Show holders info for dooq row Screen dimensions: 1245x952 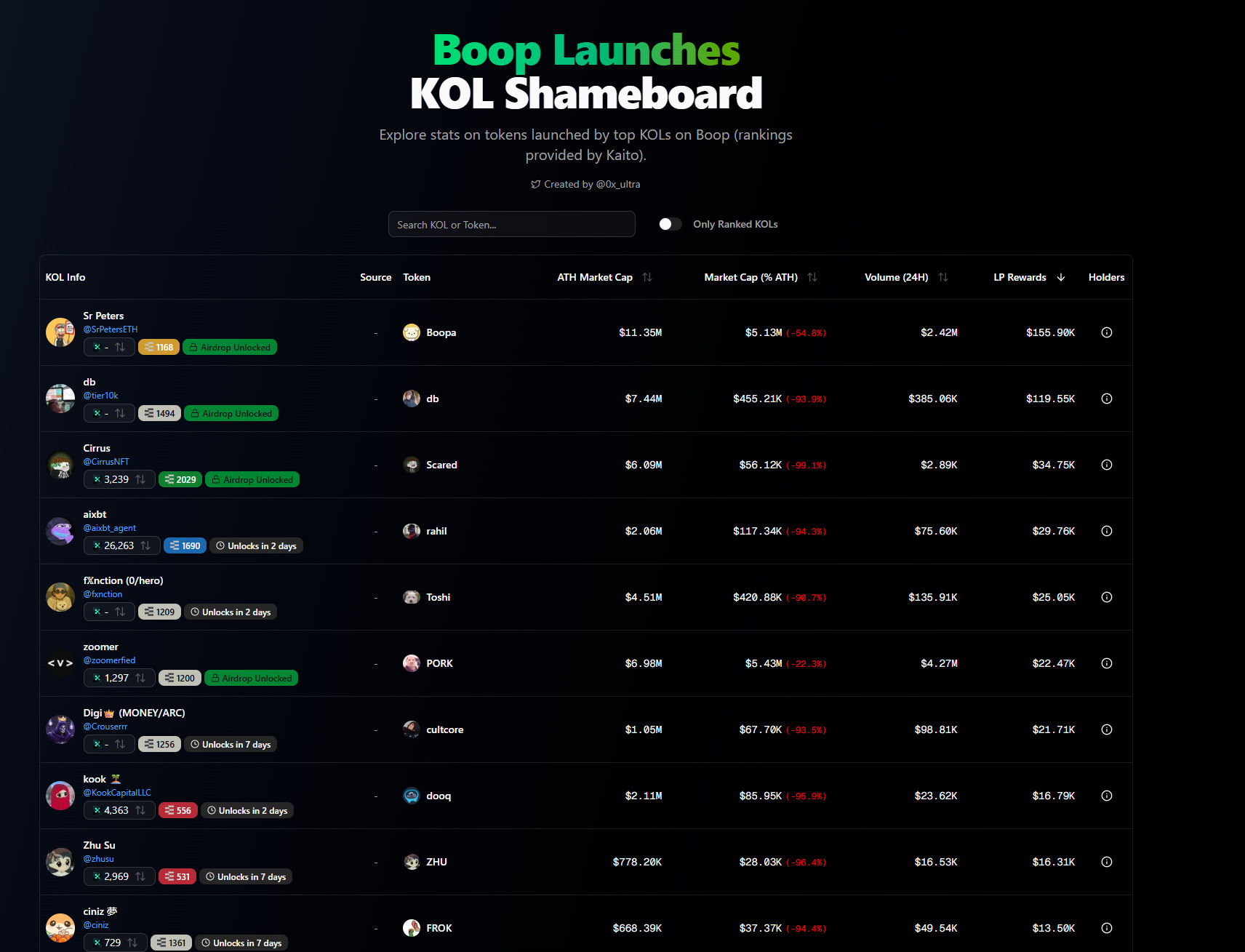point(1107,796)
